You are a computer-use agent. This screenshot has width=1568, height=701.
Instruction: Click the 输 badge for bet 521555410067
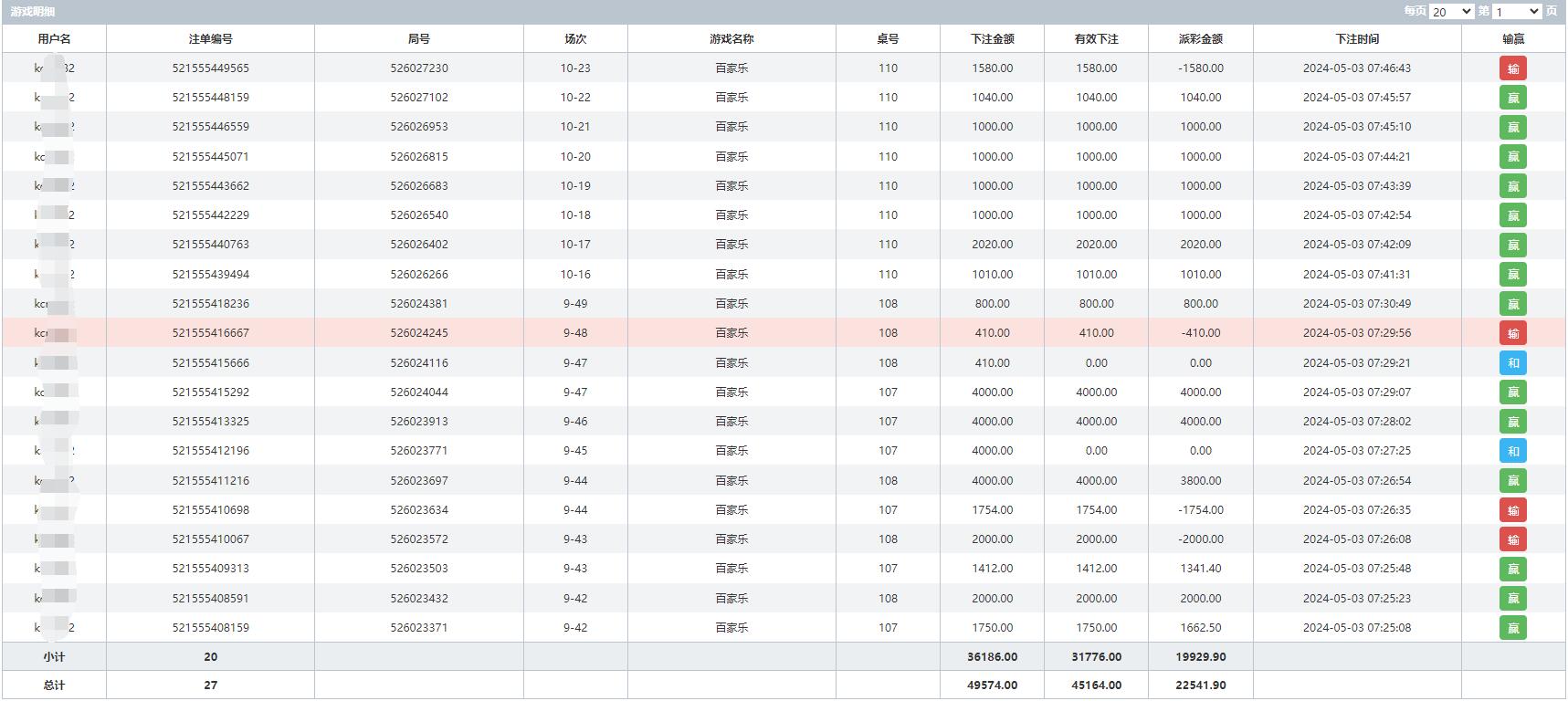[1512, 539]
